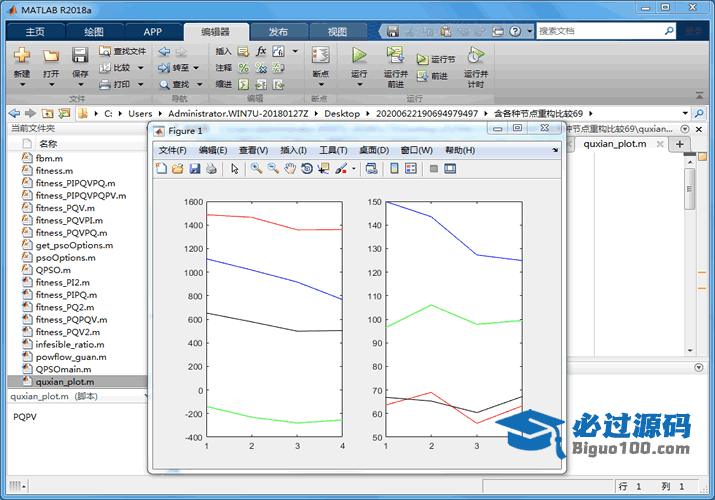
Task: Toggle the Figure insert legend icon
Action: point(411,169)
